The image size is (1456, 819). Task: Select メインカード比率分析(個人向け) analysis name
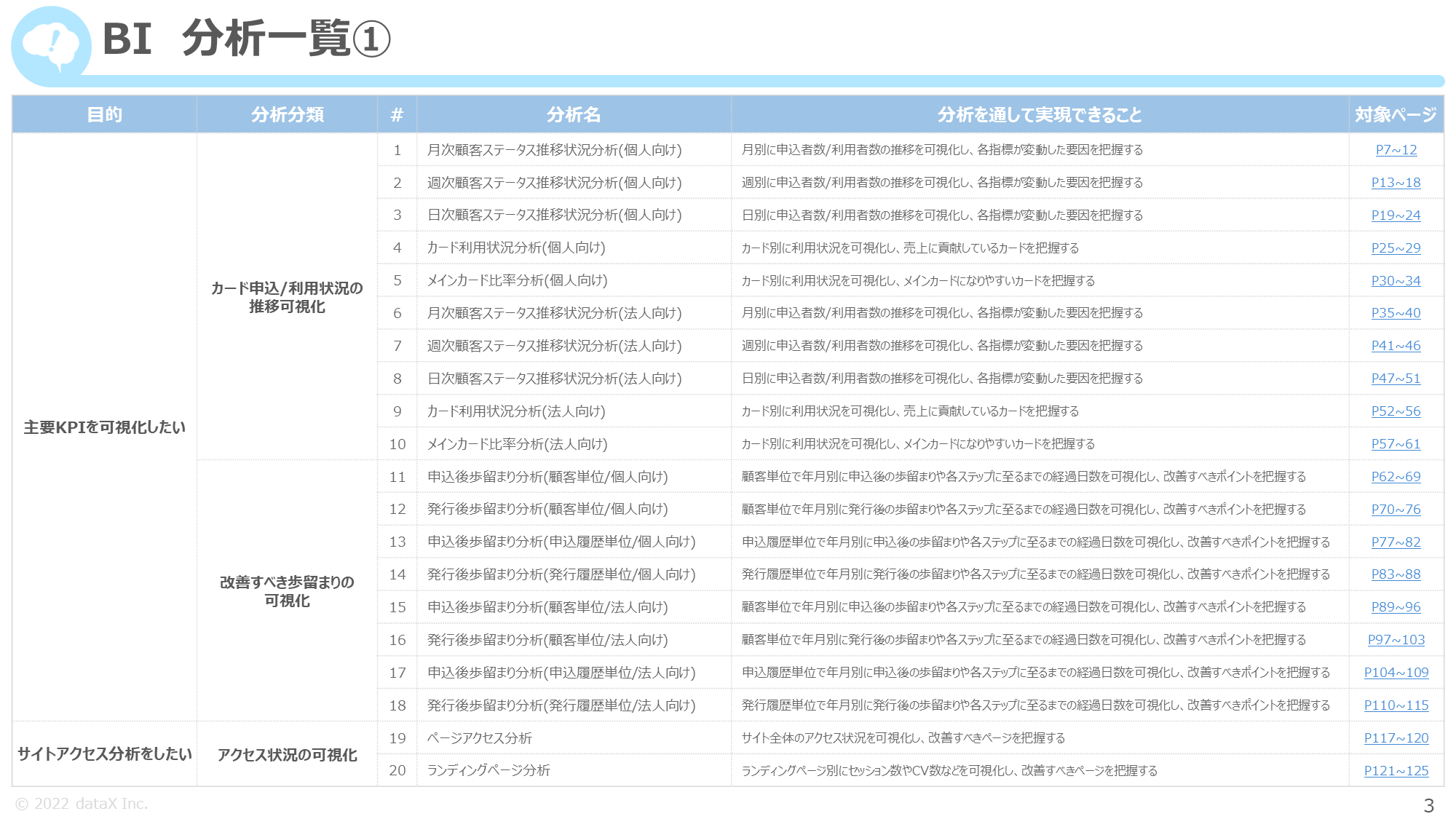coord(517,281)
